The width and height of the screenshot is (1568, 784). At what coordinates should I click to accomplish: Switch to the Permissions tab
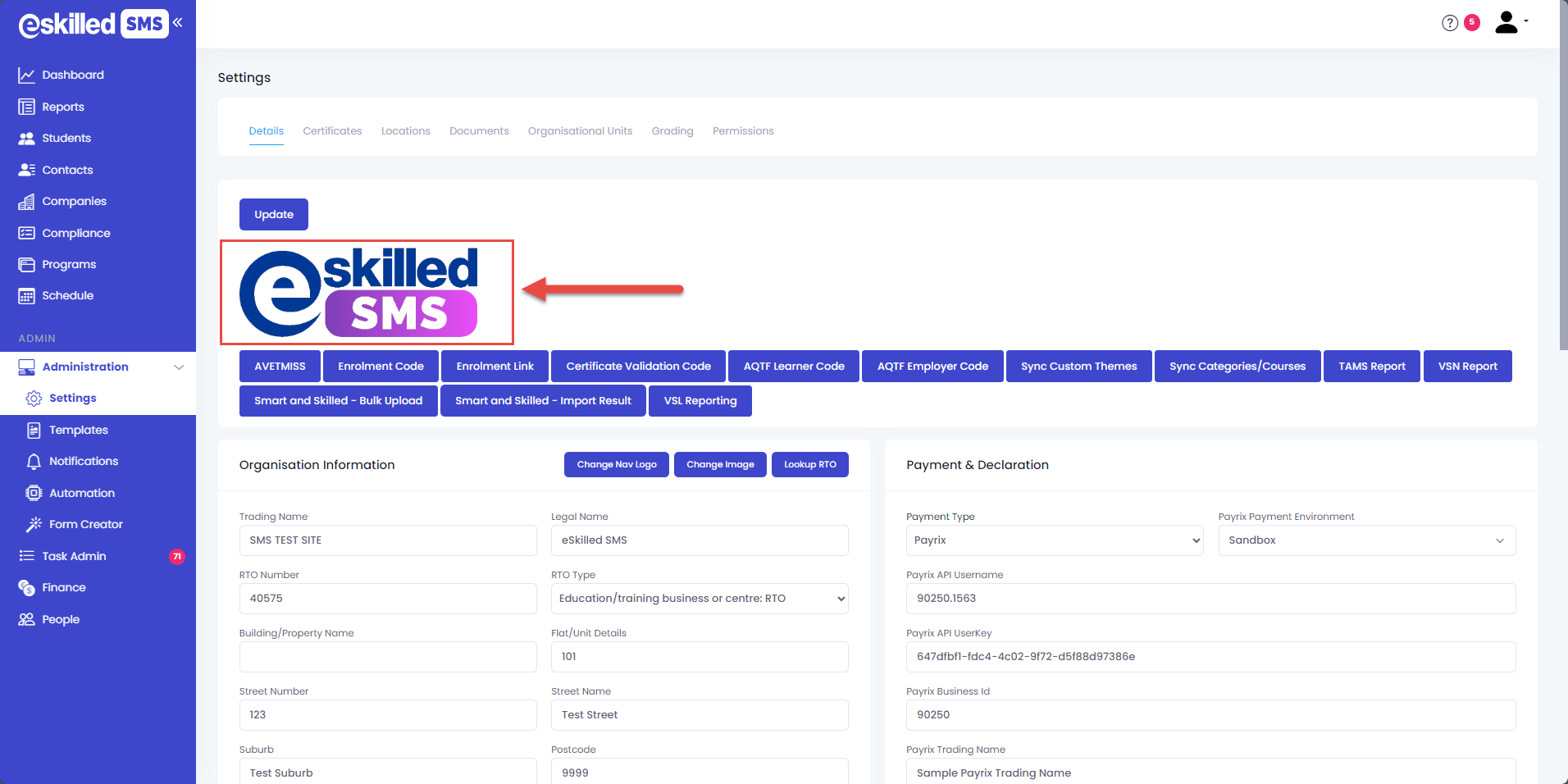click(743, 131)
